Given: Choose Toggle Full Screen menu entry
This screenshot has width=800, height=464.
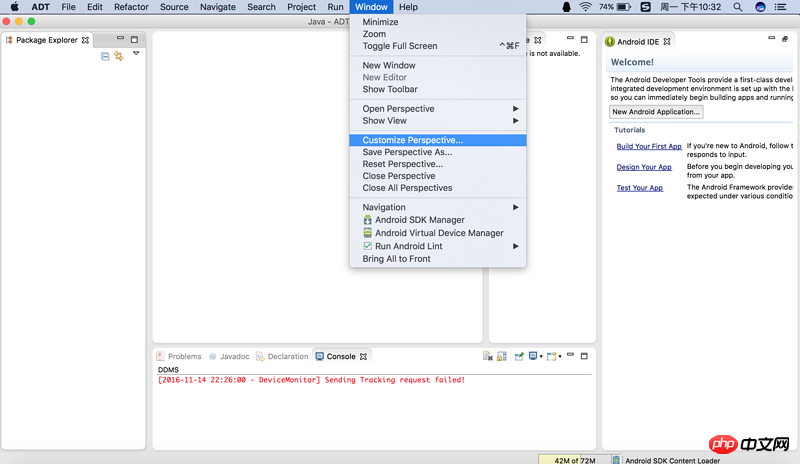Looking at the screenshot, I should point(438,46).
